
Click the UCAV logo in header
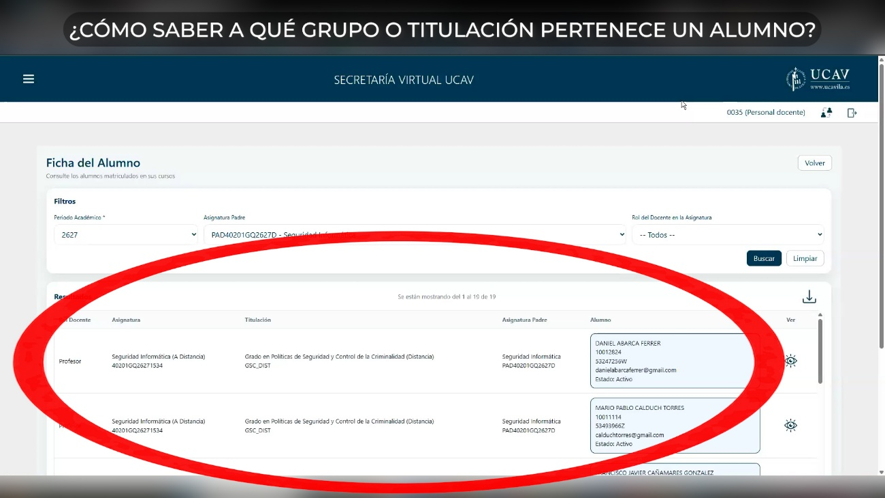[x=818, y=79]
